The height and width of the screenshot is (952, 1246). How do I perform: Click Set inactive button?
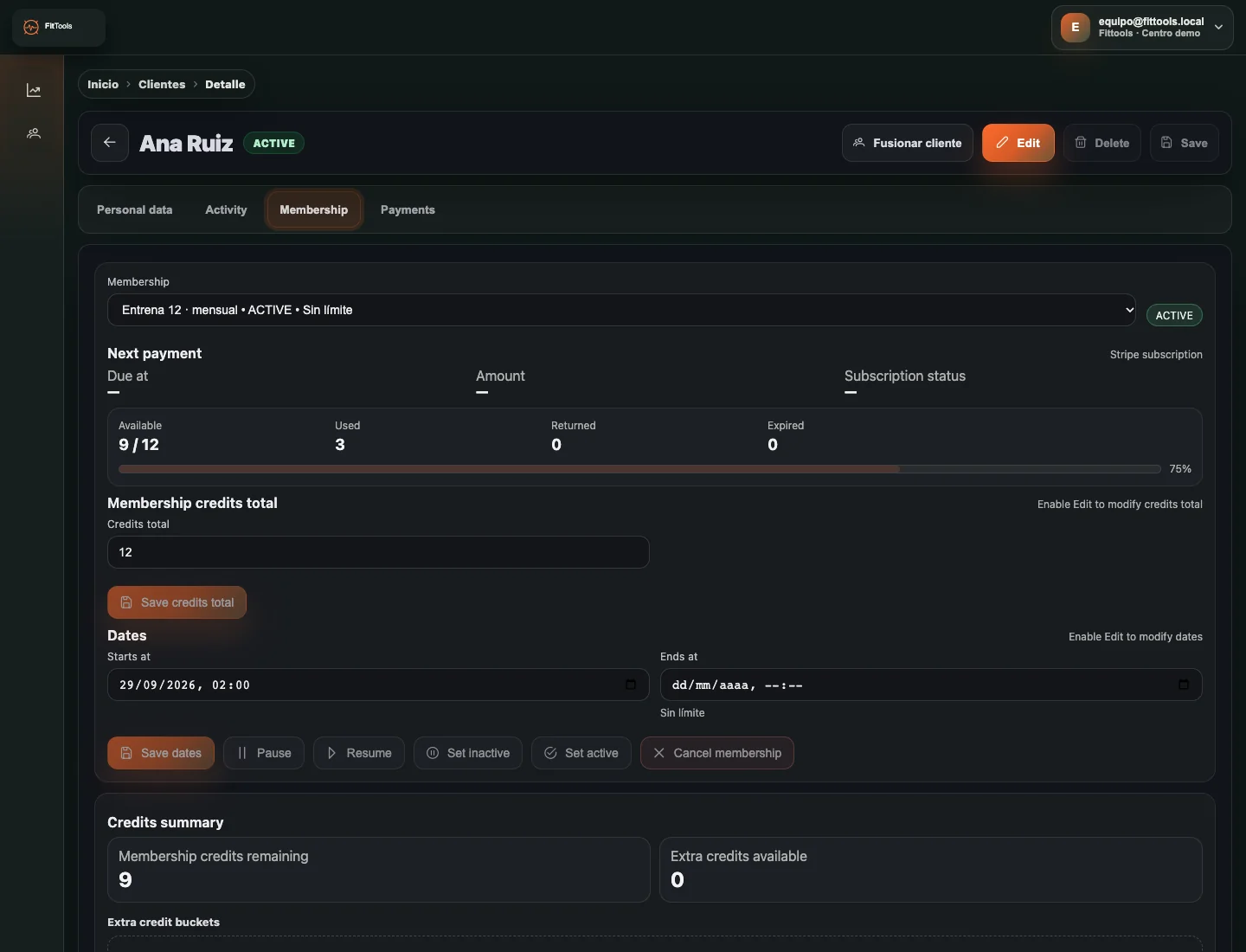468,753
